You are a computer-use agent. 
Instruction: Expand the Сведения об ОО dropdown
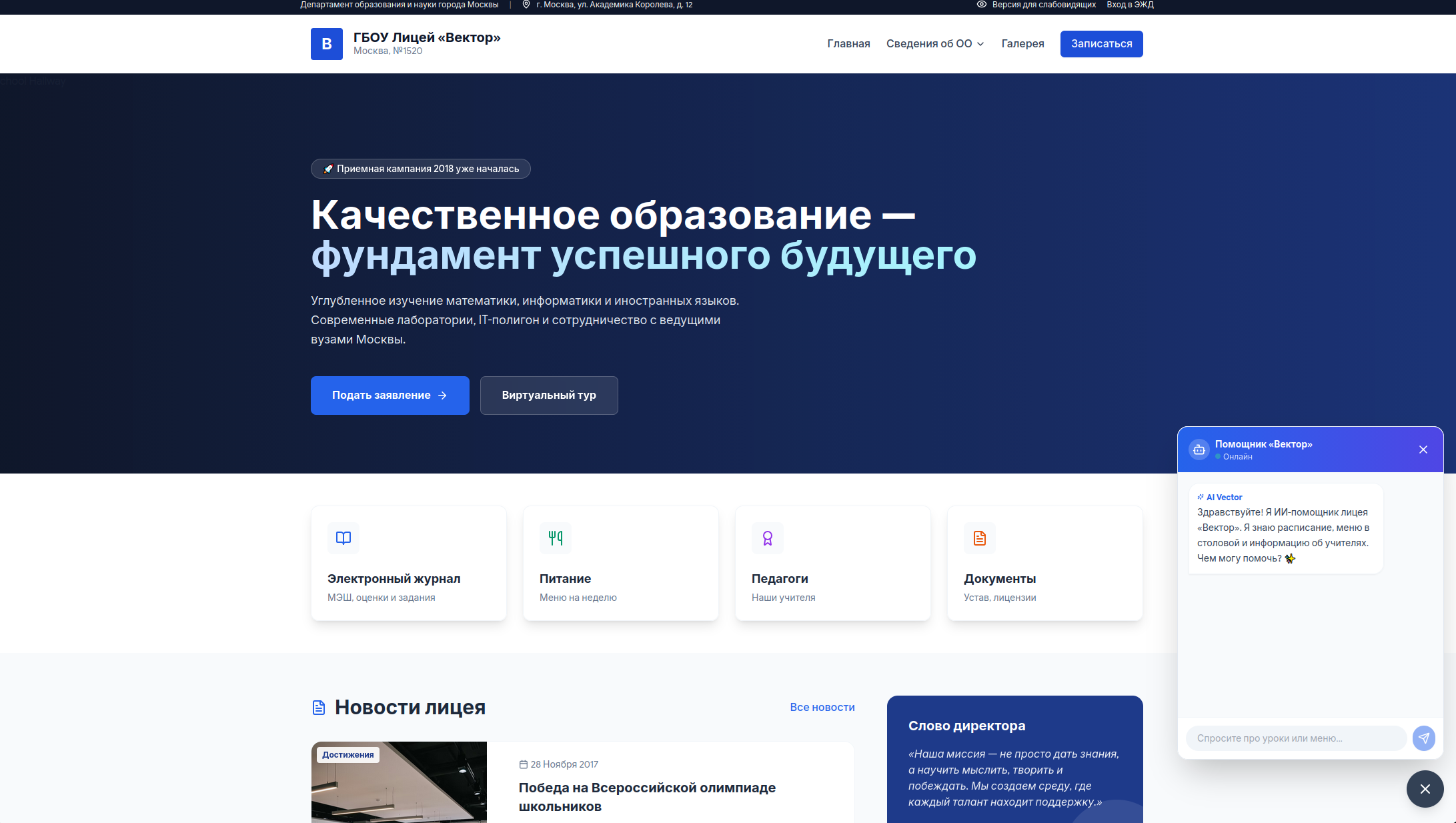[x=935, y=44]
